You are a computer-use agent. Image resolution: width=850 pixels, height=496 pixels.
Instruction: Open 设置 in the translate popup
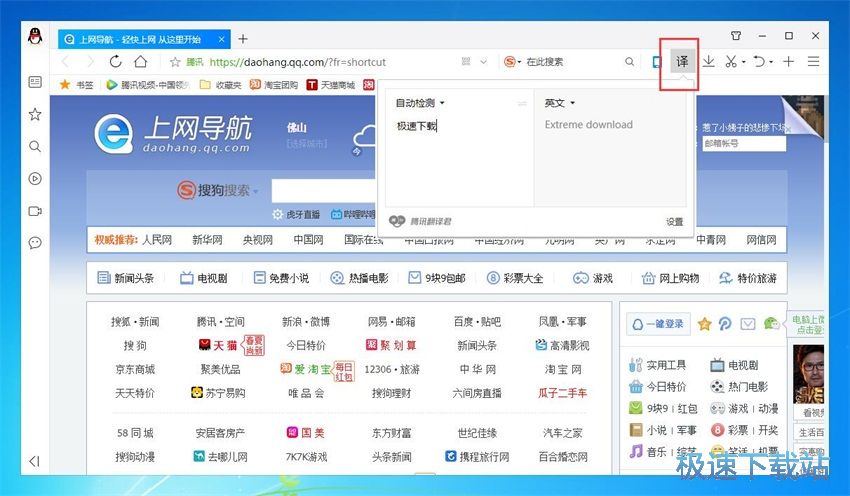pos(674,222)
